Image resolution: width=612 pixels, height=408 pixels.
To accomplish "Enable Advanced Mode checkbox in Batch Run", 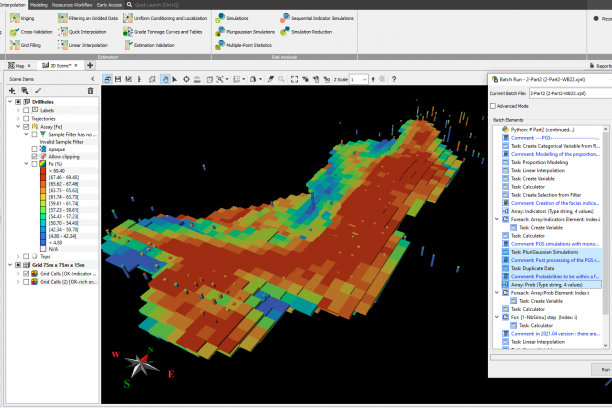I will pos(493,106).
